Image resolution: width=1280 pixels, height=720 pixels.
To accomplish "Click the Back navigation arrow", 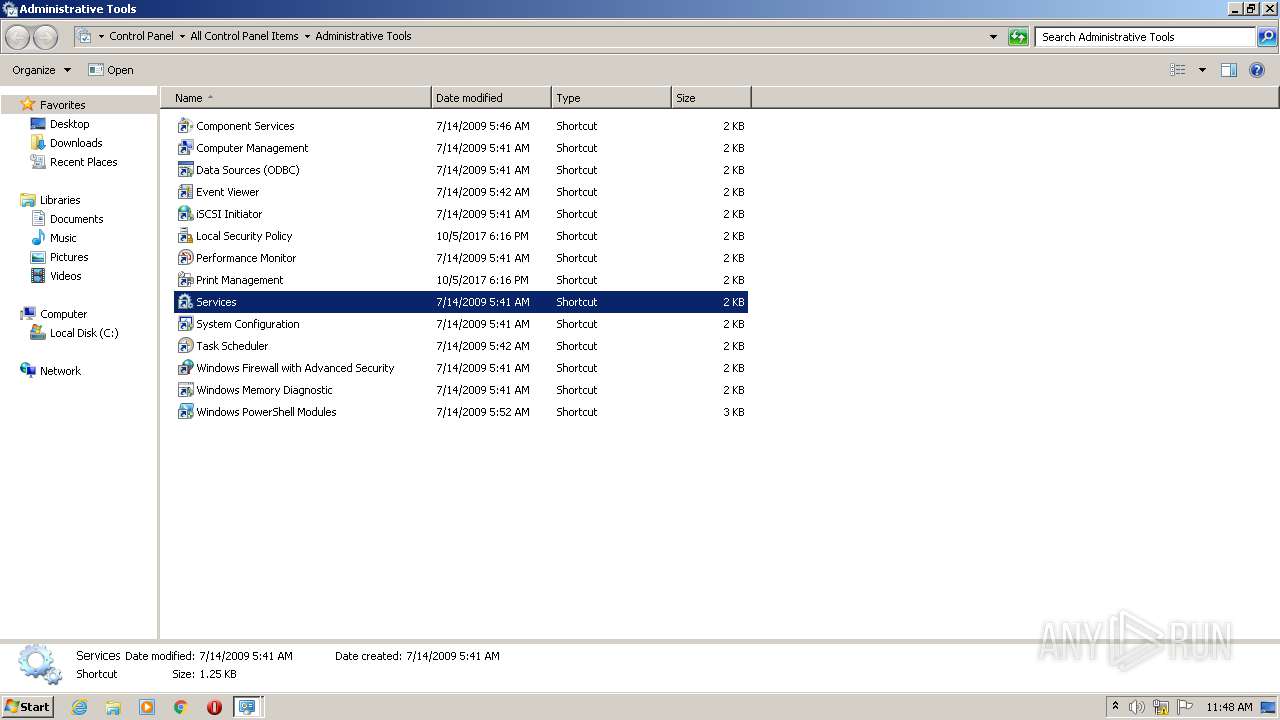I will (x=18, y=37).
